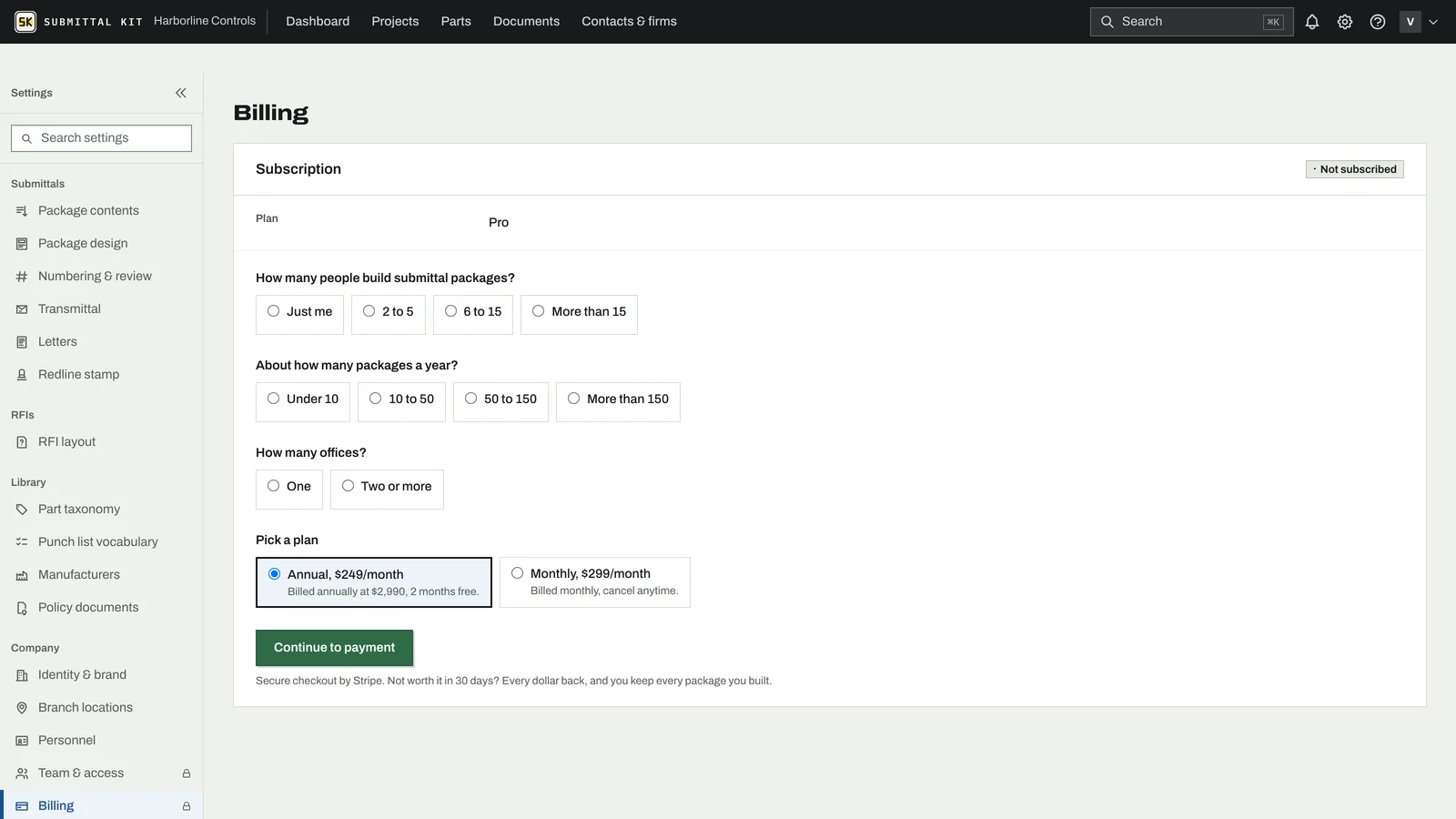Image resolution: width=1456 pixels, height=819 pixels.
Task: Click the V user avatar
Action: [x=1410, y=22]
